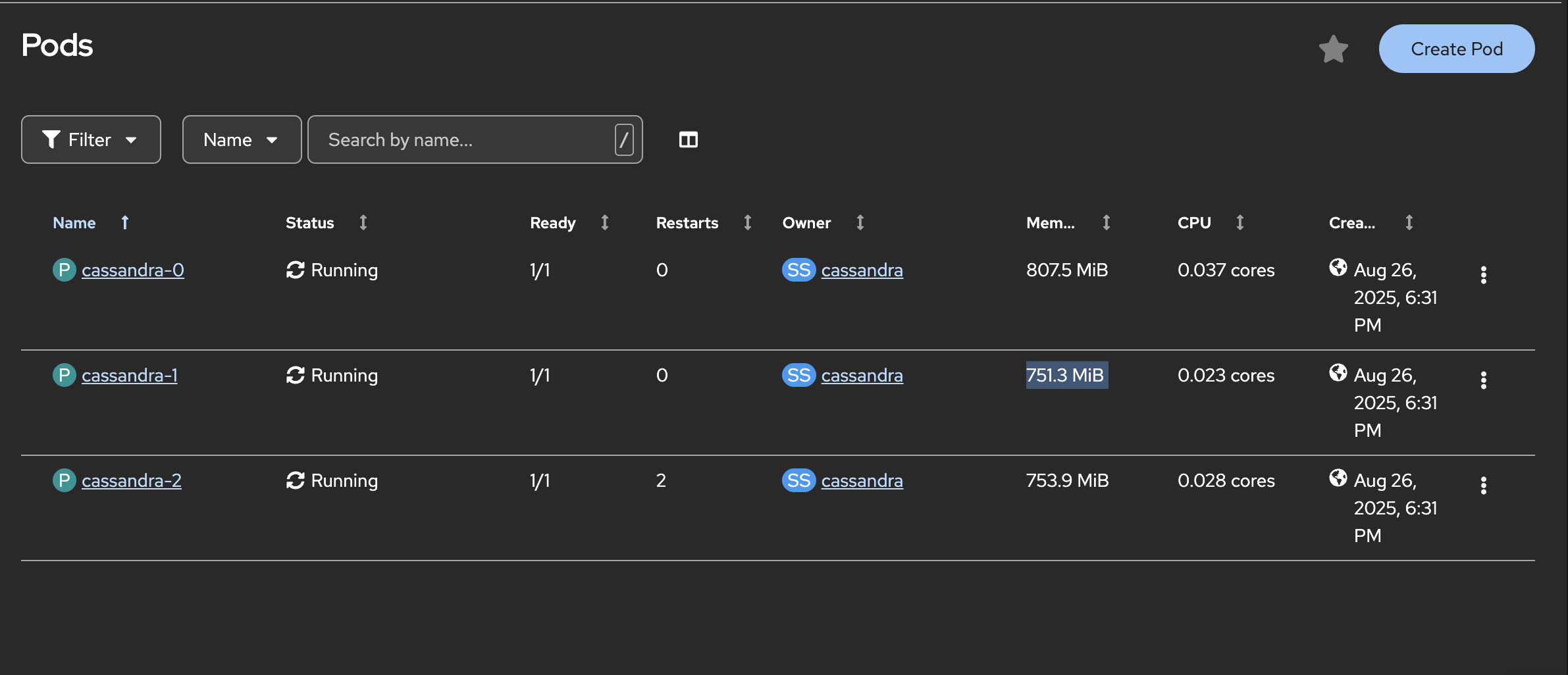Open cassandra StatefulSet owner of cassandra-1
The height and width of the screenshot is (675, 1568).
coord(862,376)
